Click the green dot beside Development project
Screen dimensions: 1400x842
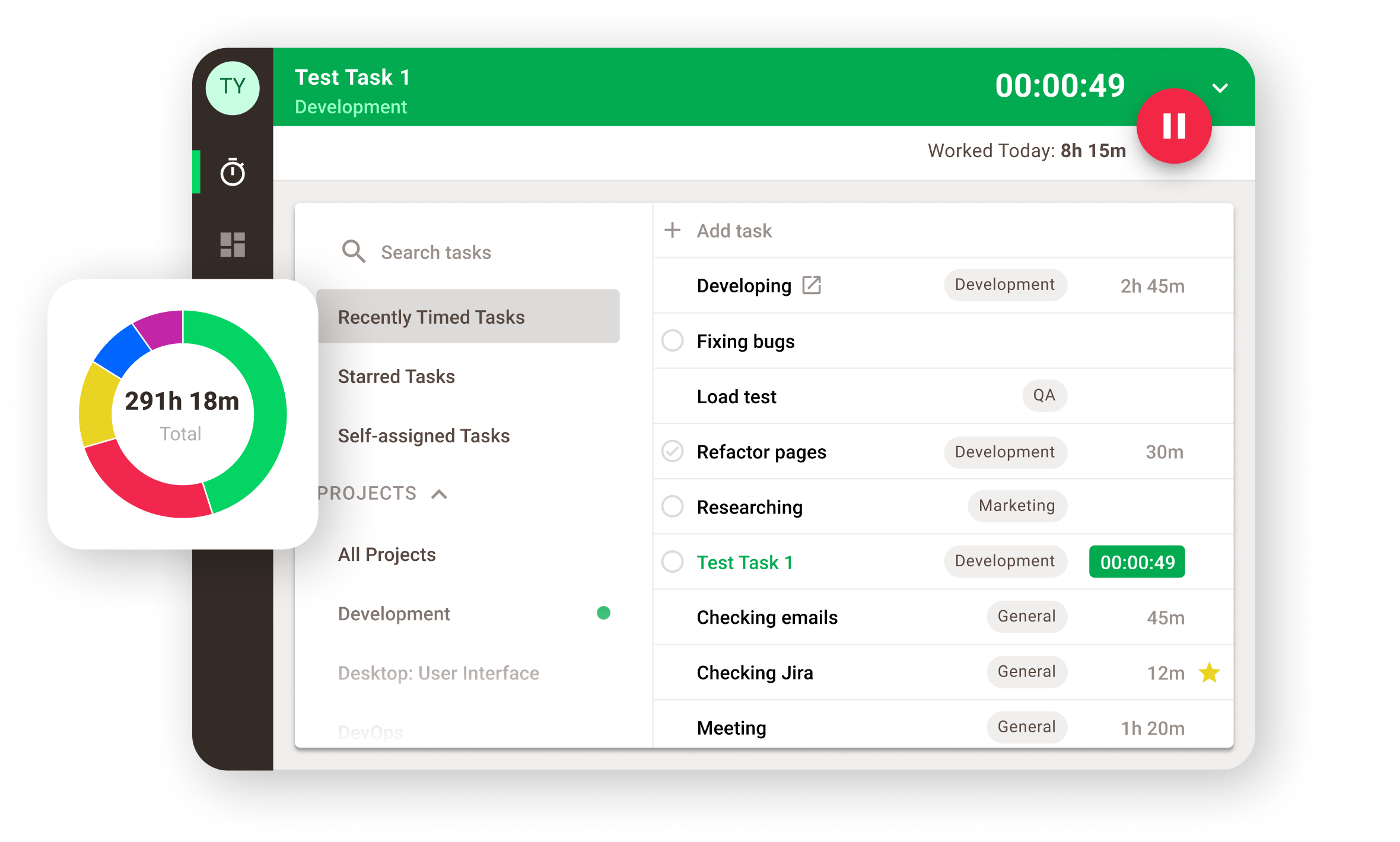603,613
